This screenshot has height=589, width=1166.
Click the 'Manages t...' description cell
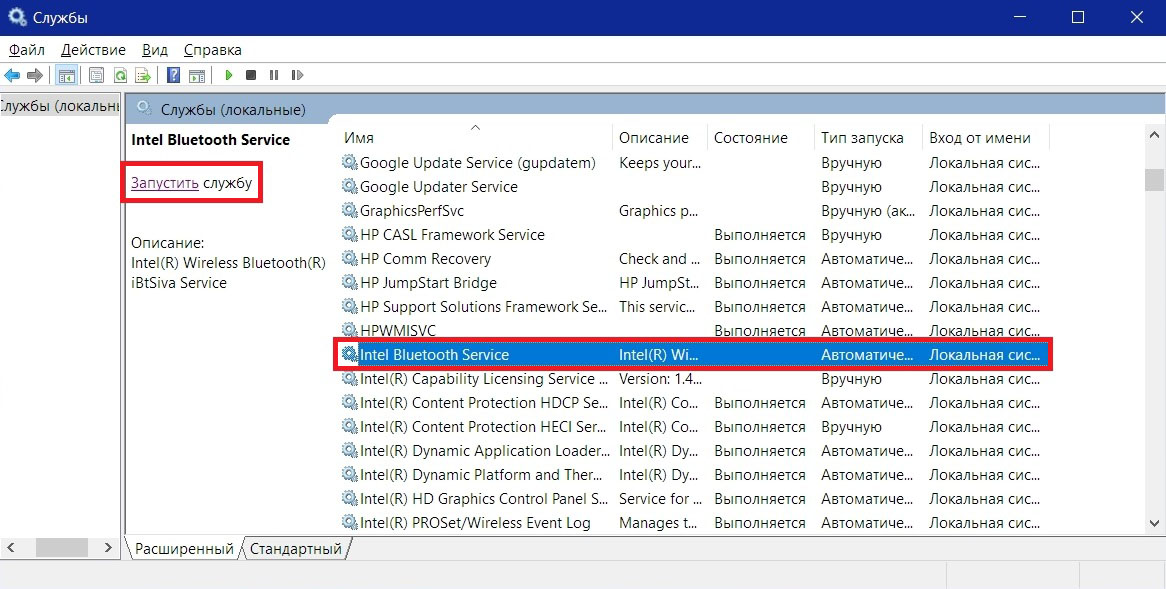click(x=658, y=523)
